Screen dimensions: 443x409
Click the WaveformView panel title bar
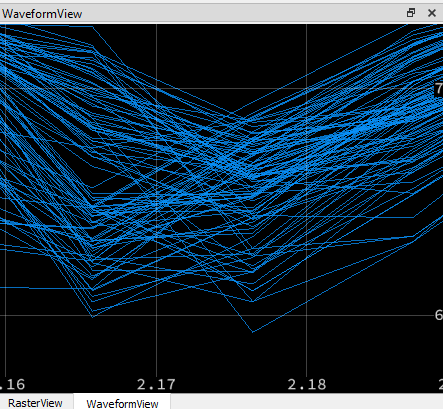coord(221,14)
